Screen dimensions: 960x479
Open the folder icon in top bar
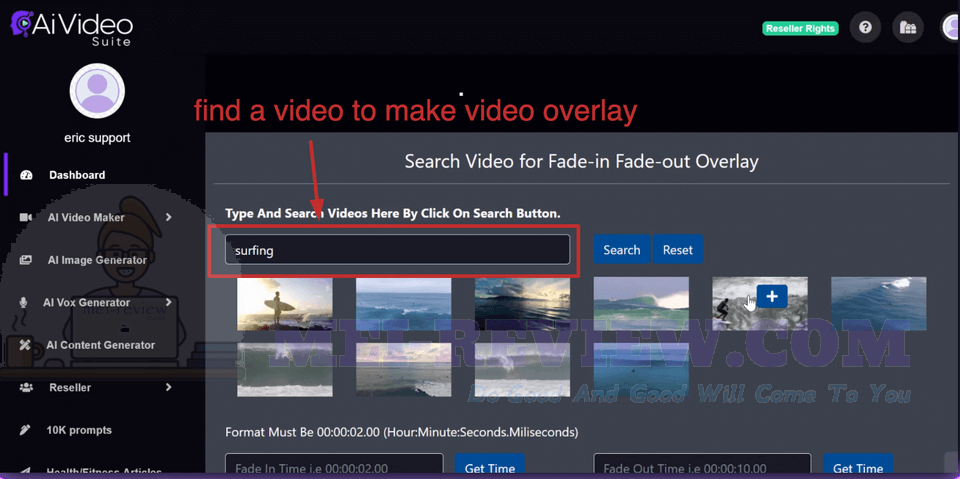[x=907, y=28]
